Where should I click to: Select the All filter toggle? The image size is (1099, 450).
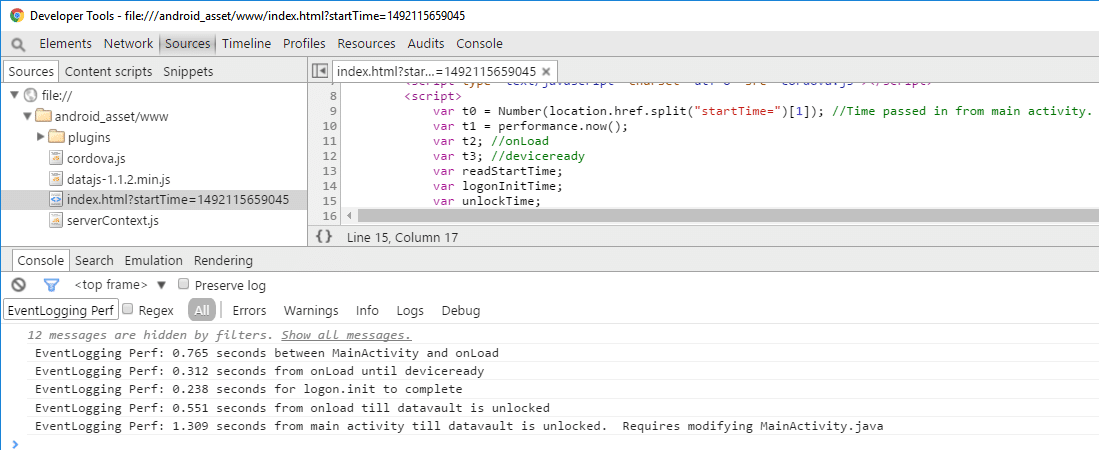pos(203,310)
